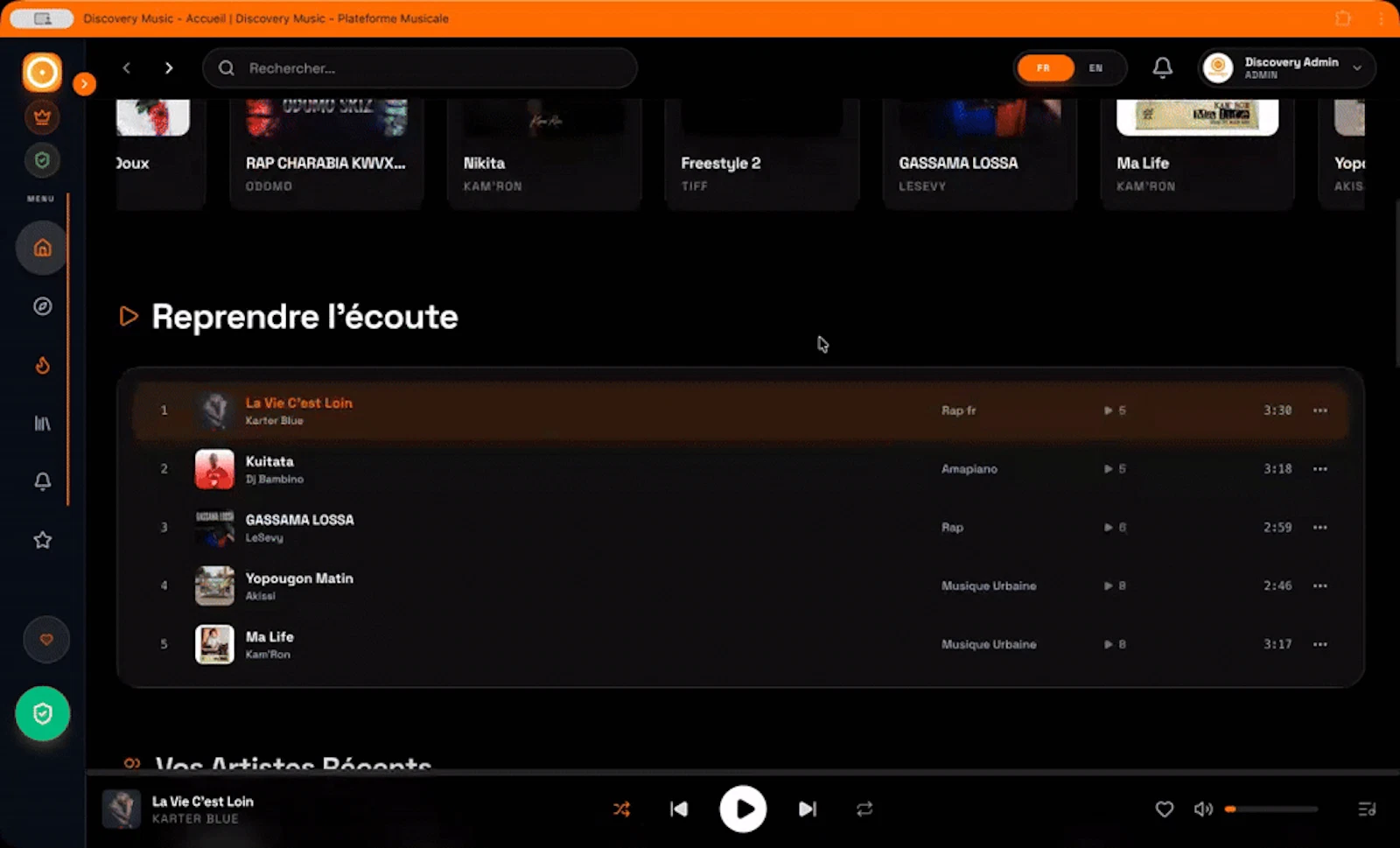1400x848 pixels.
Task: Click the 3:30 duration of first track
Action: tap(1277, 410)
